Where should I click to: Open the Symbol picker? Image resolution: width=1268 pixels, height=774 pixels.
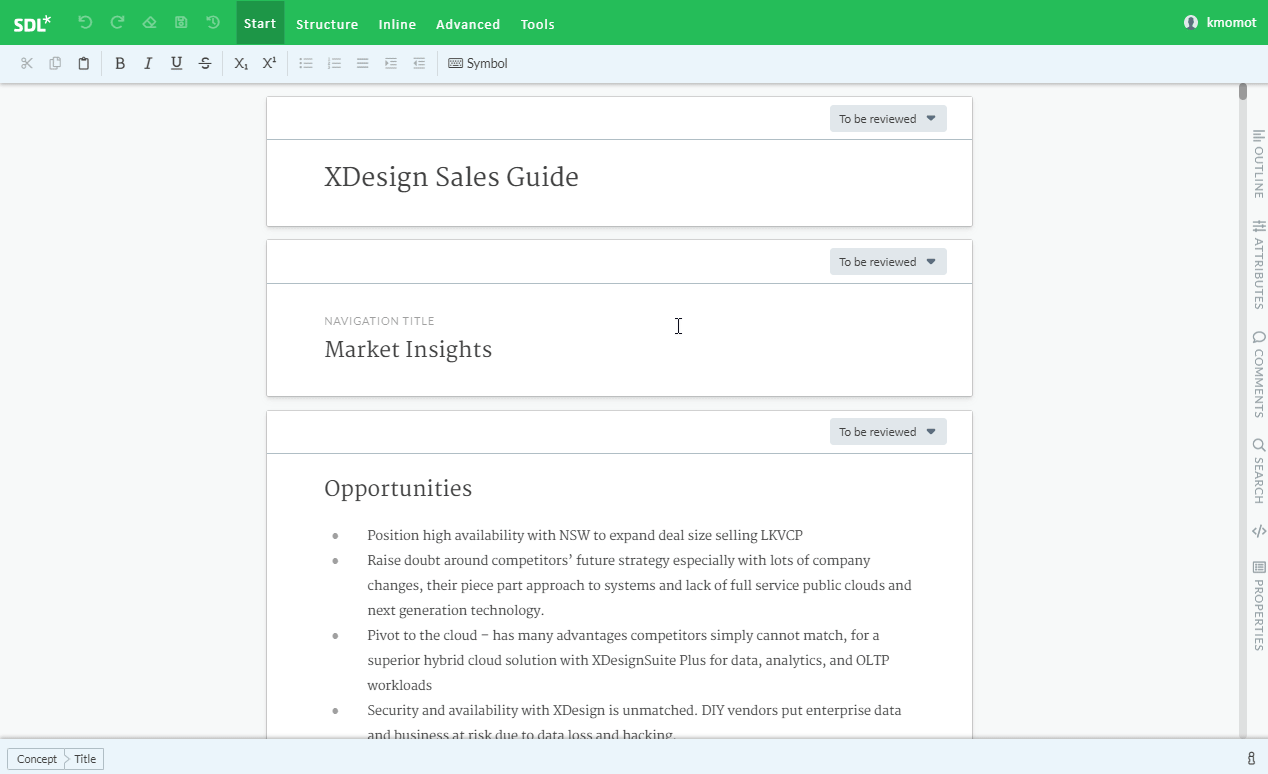click(478, 63)
